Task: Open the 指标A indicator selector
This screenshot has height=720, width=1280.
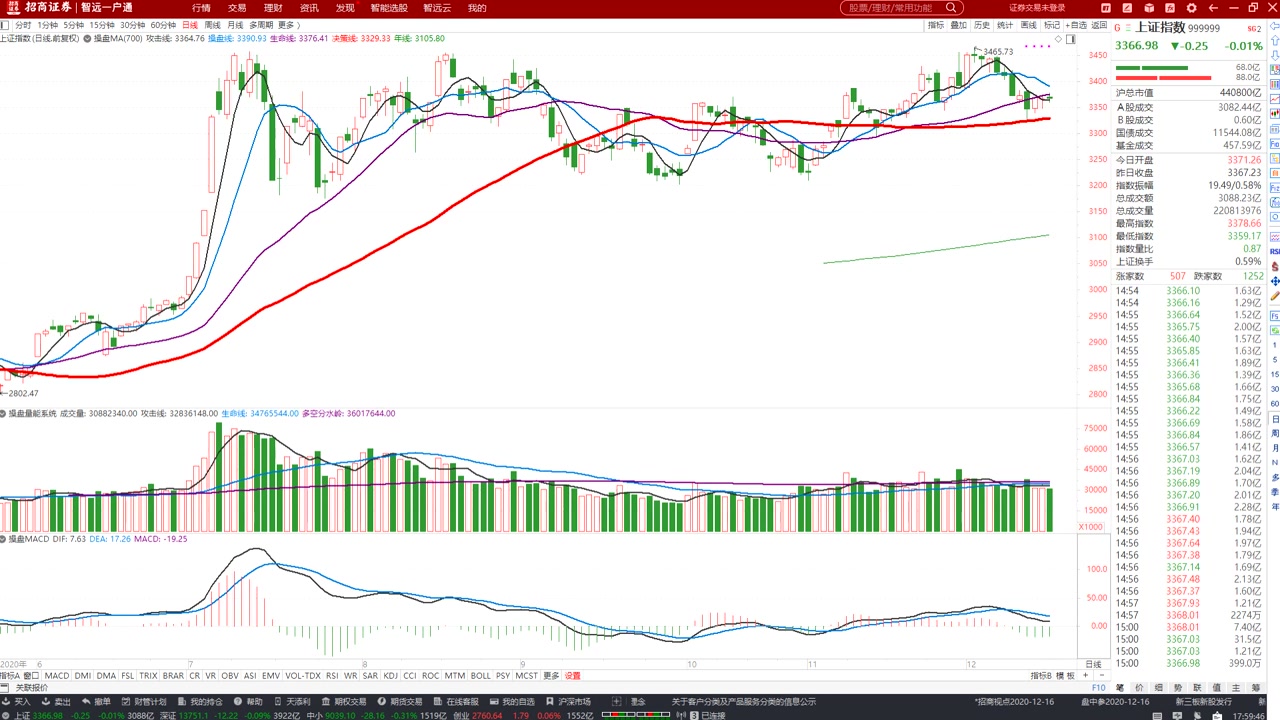Action: [x=11, y=676]
